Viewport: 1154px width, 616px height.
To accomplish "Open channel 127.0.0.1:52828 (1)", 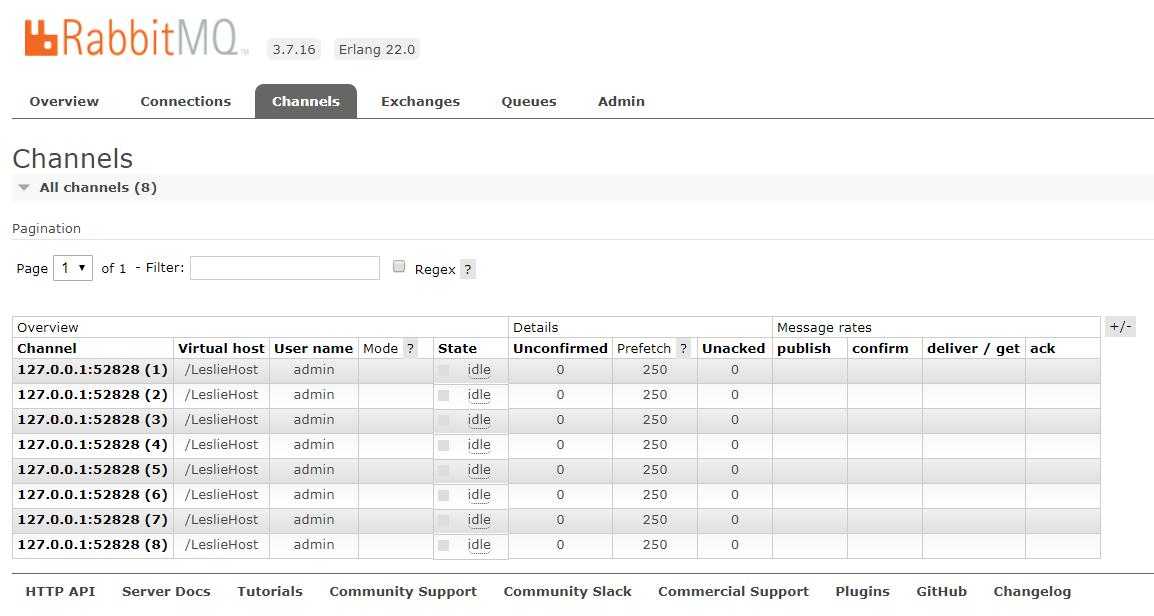I will coord(93,369).
